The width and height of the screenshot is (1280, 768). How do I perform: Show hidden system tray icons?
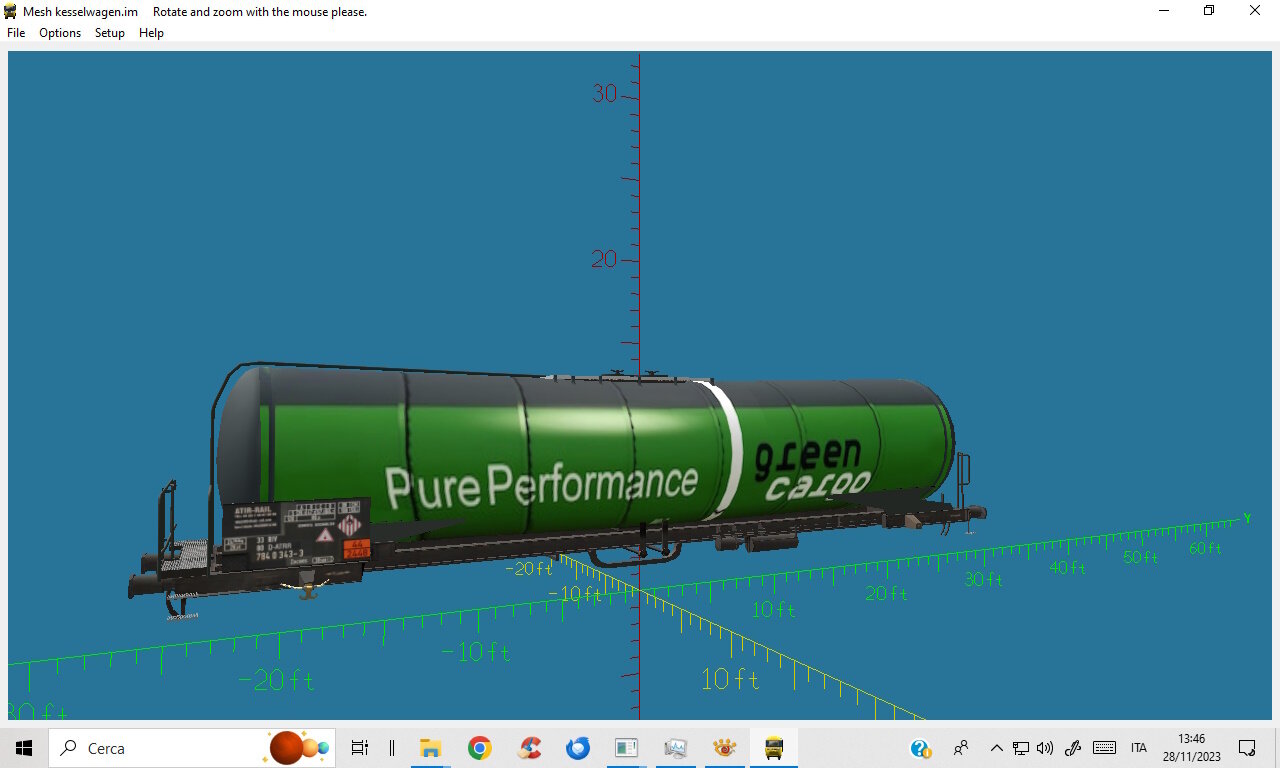pyautogui.click(x=996, y=748)
